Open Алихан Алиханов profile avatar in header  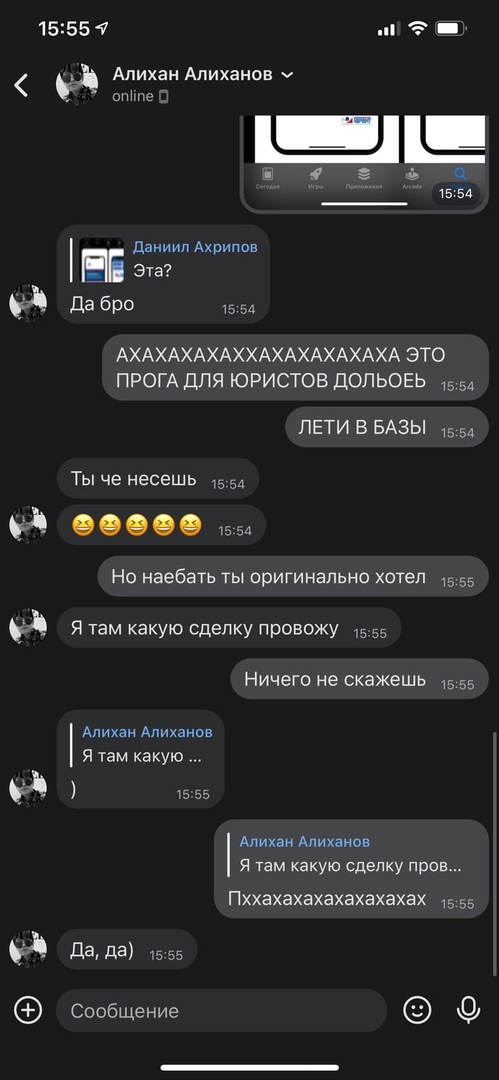pyautogui.click(x=77, y=84)
